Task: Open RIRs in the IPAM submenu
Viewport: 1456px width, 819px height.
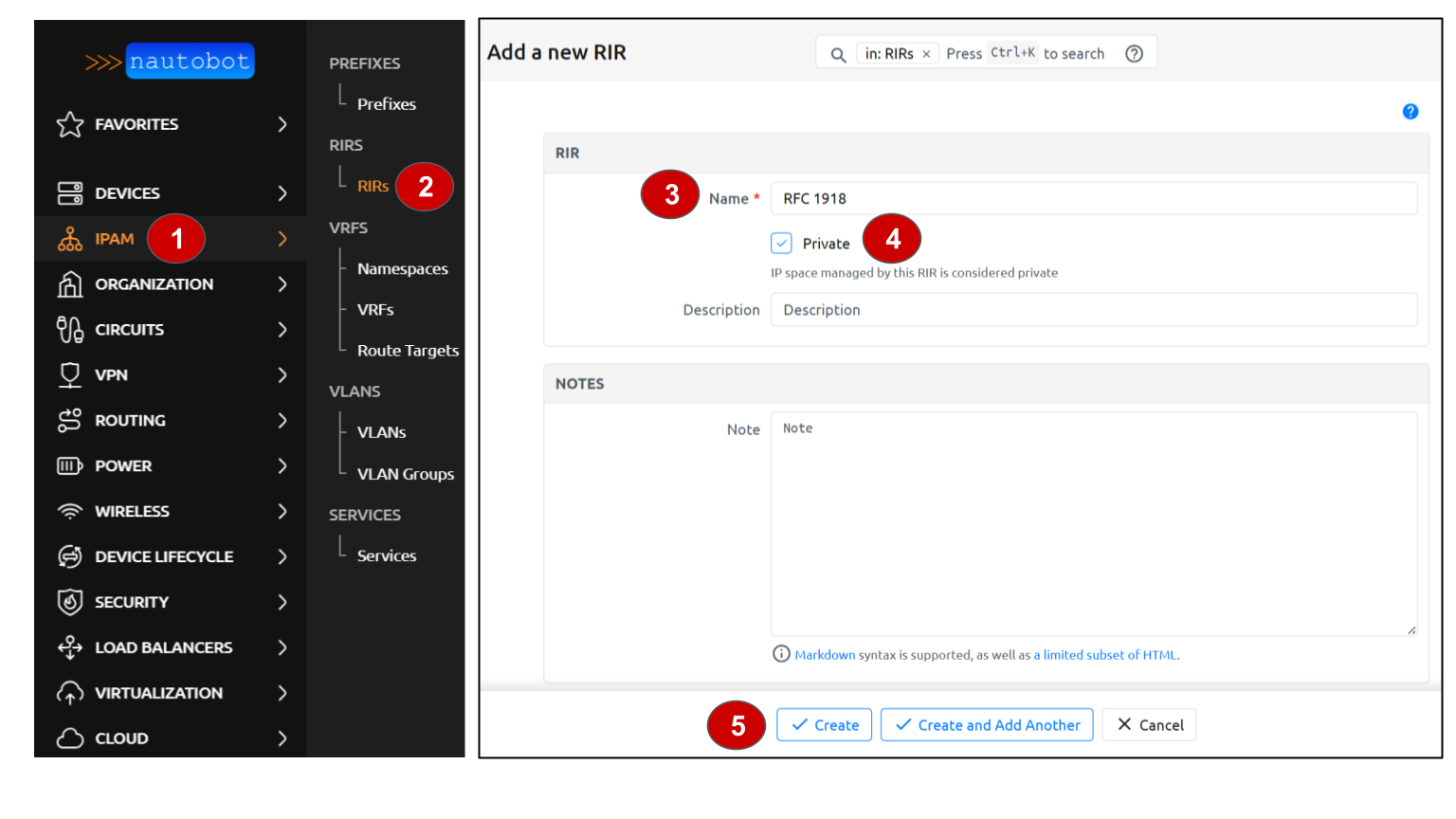Action: pos(373,187)
